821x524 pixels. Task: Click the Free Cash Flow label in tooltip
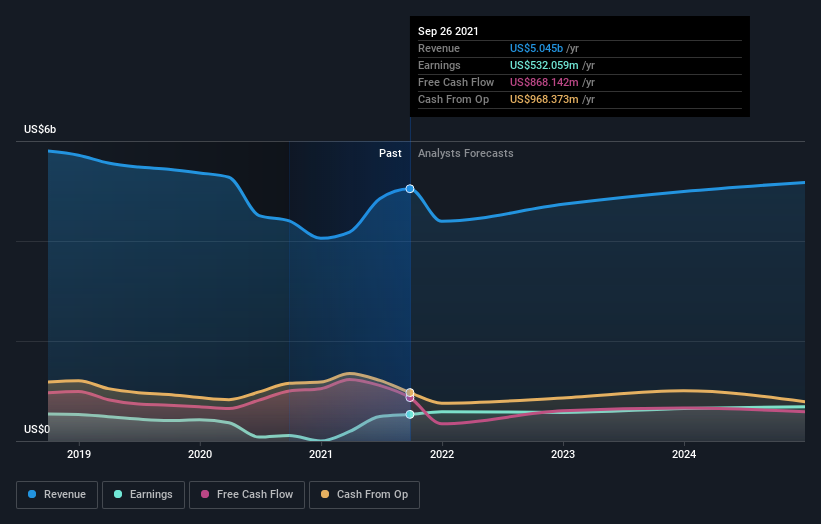[x=456, y=82]
